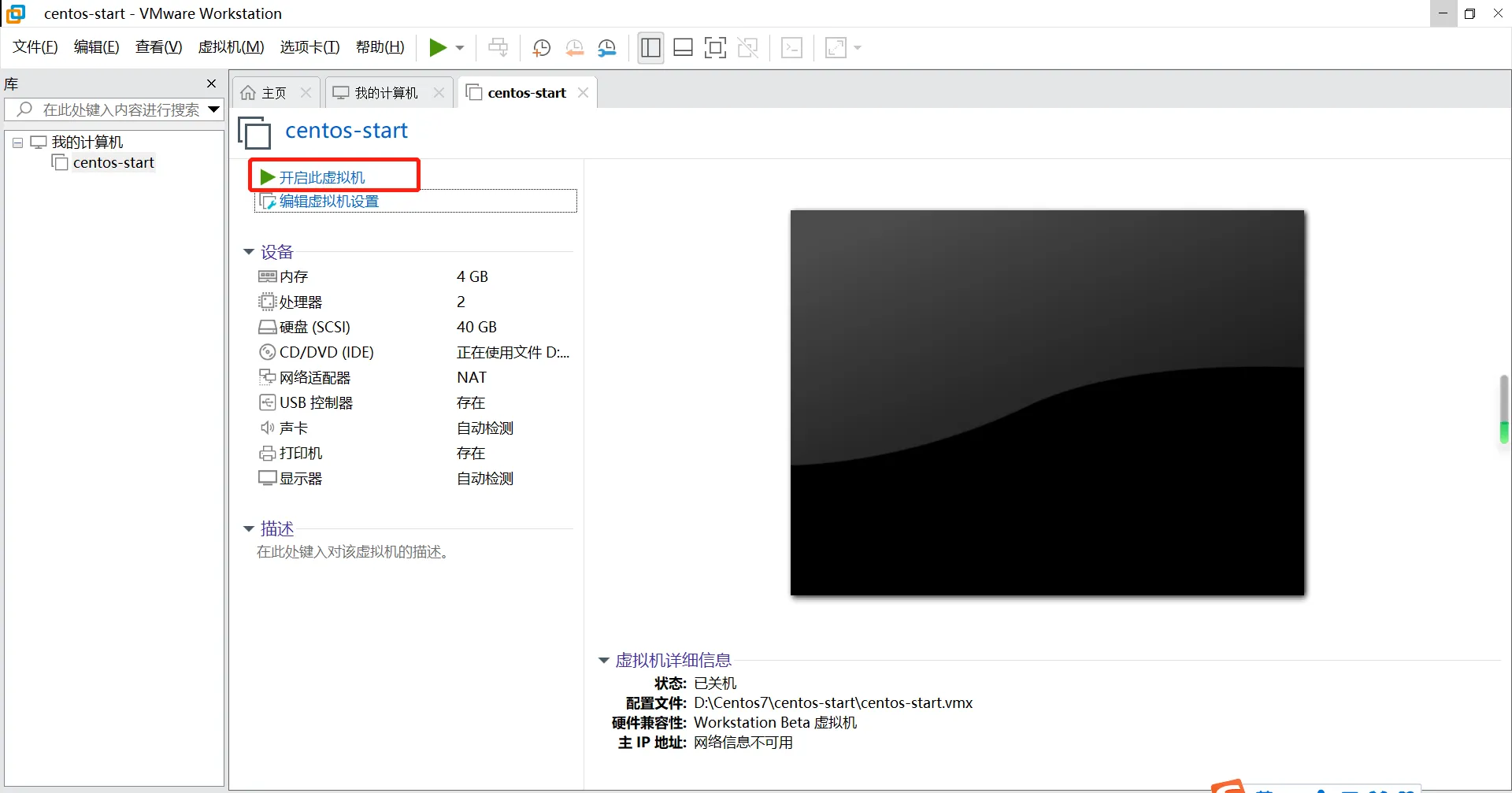Screen dimensions: 1512x793
Task: Click the USB 控制器 device entry
Action: point(306,402)
